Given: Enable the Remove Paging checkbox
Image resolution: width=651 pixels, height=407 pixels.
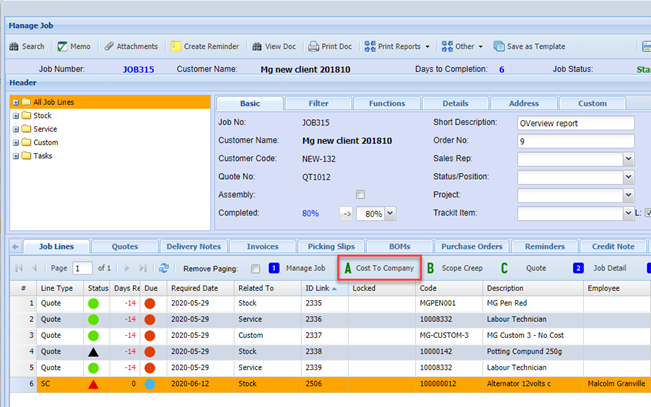Looking at the screenshot, I should tap(256, 268).
